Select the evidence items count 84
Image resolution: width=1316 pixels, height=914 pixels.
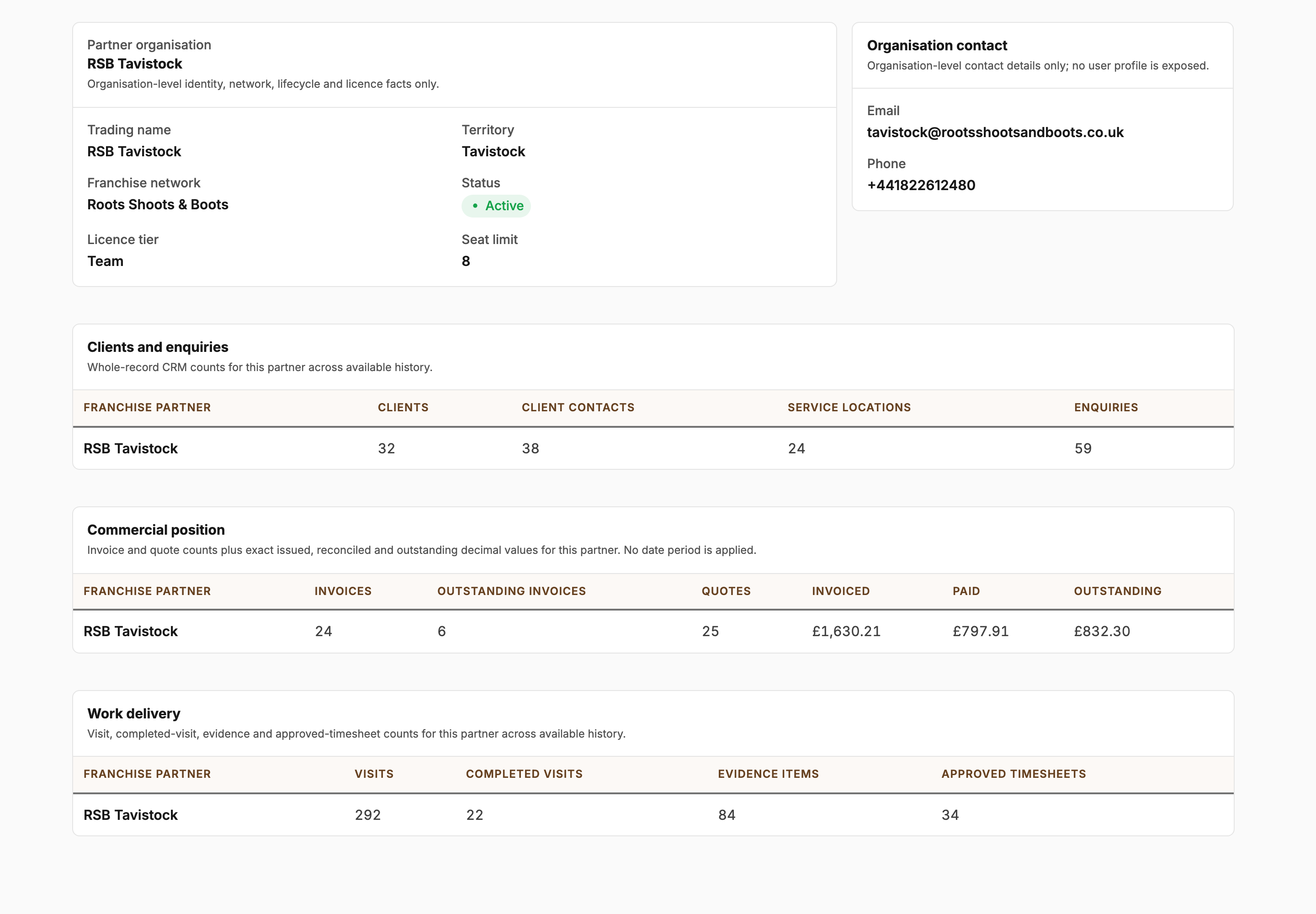[x=727, y=815]
